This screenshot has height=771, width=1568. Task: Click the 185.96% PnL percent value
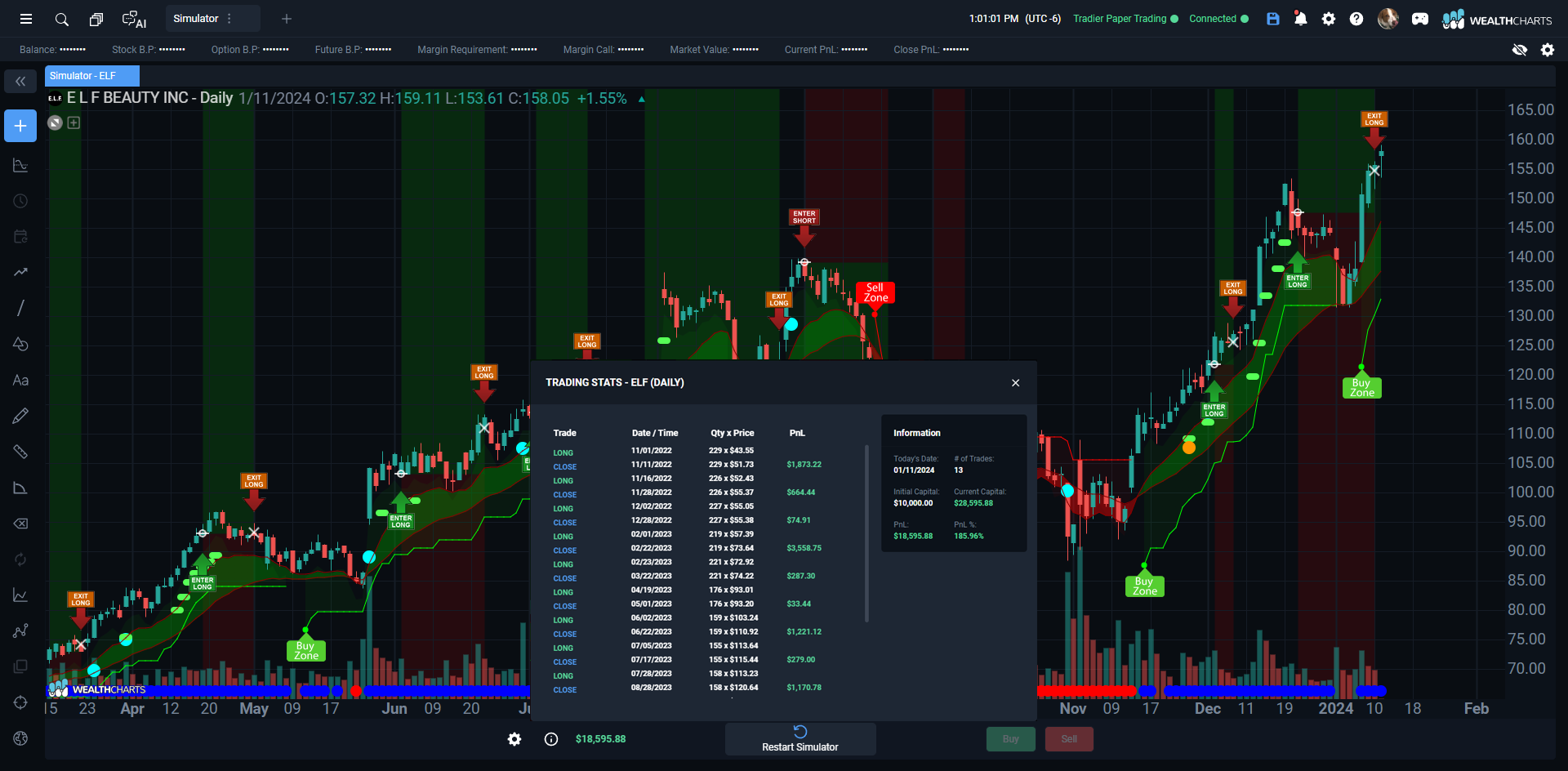969,536
